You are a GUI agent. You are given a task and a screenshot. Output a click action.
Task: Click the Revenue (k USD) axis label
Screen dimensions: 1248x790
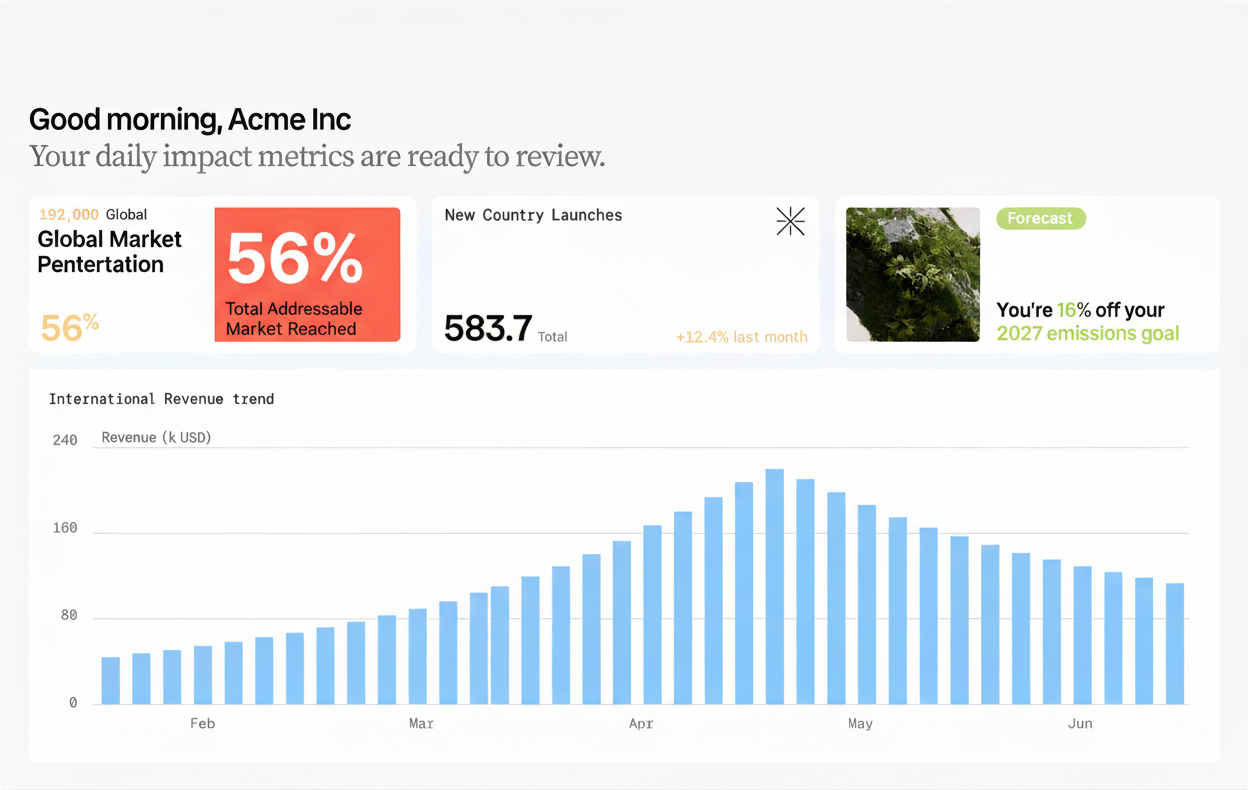pyautogui.click(x=156, y=437)
